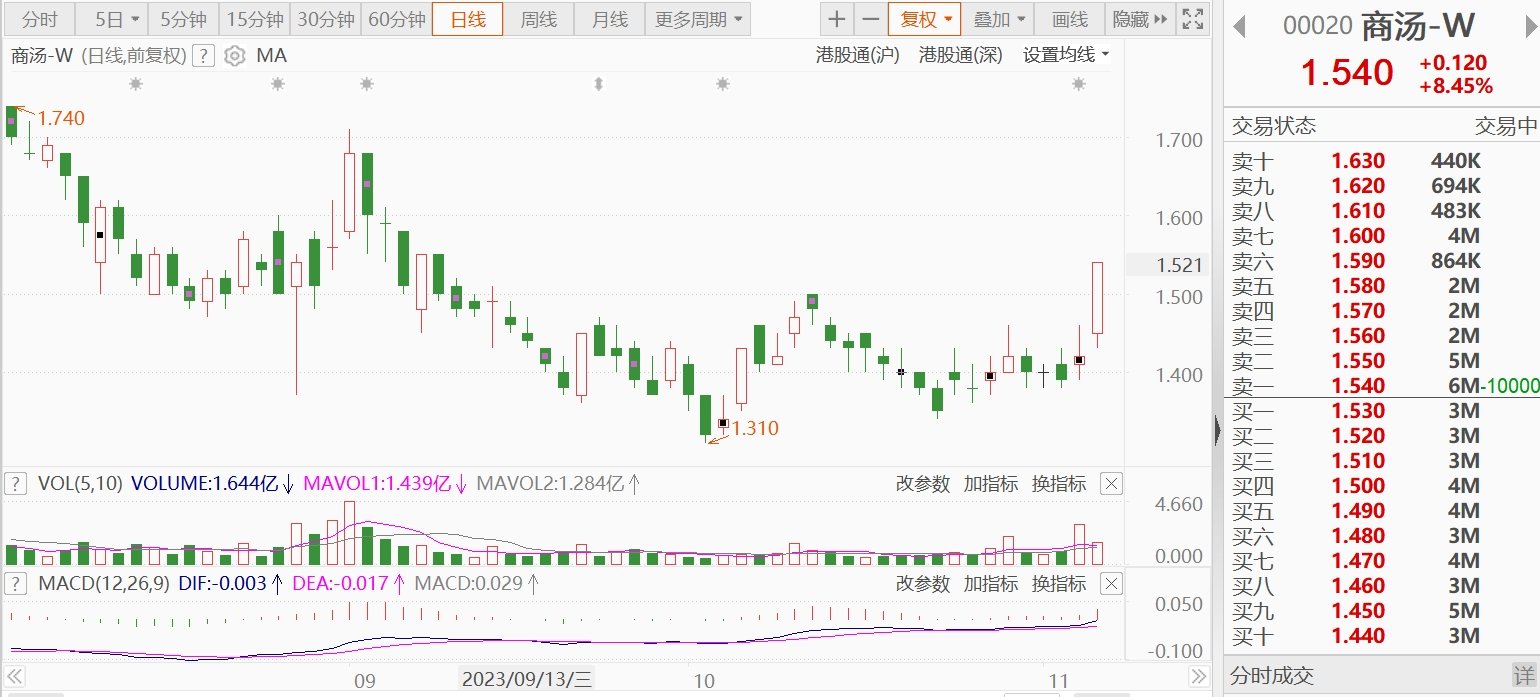The width and height of the screenshot is (1540, 697).
Task: Toggle the 隐藏 side panel button
Action: pos(1138,19)
